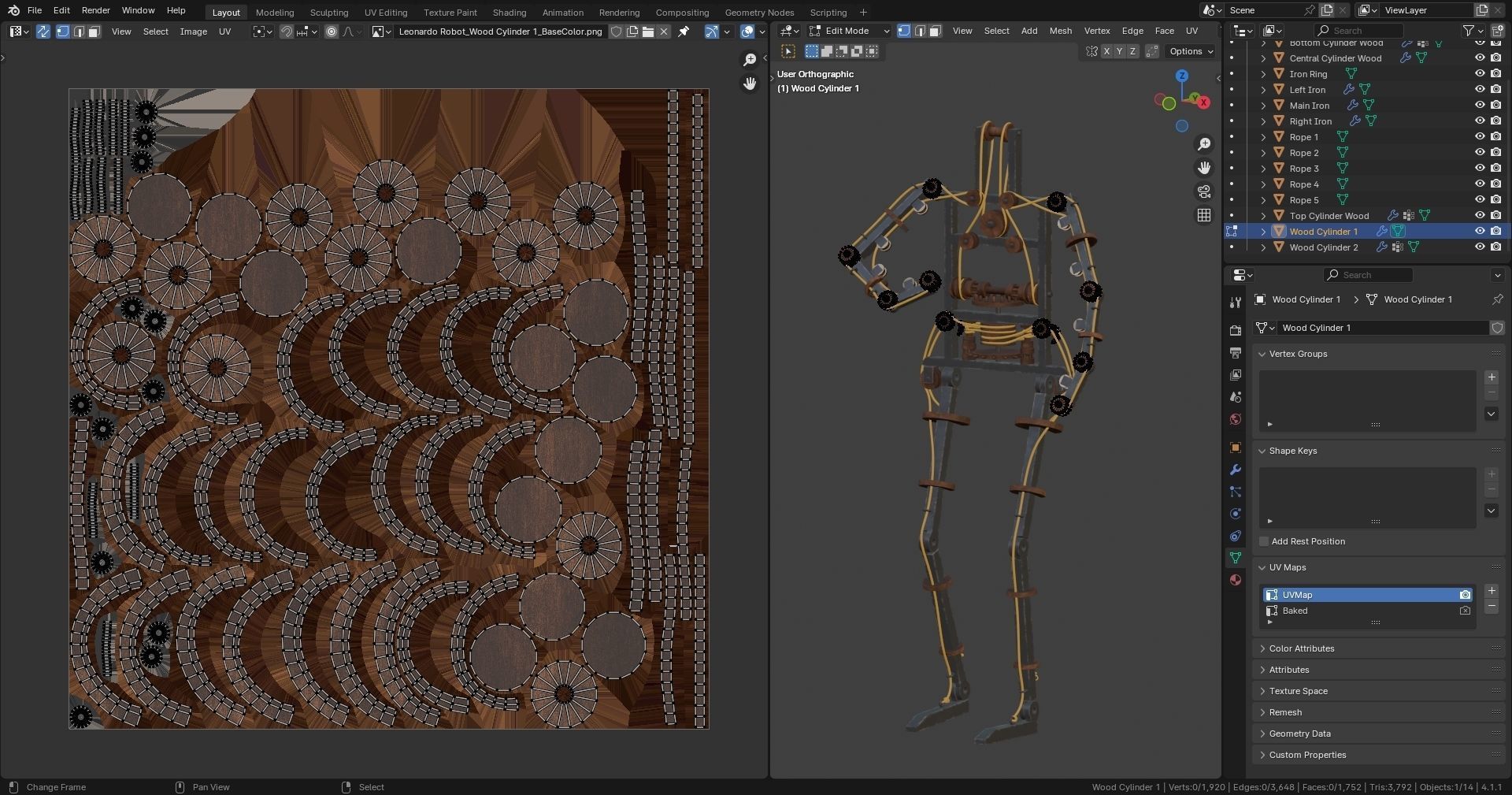Enable edge select mode in viewport

click(x=920, y=31)
